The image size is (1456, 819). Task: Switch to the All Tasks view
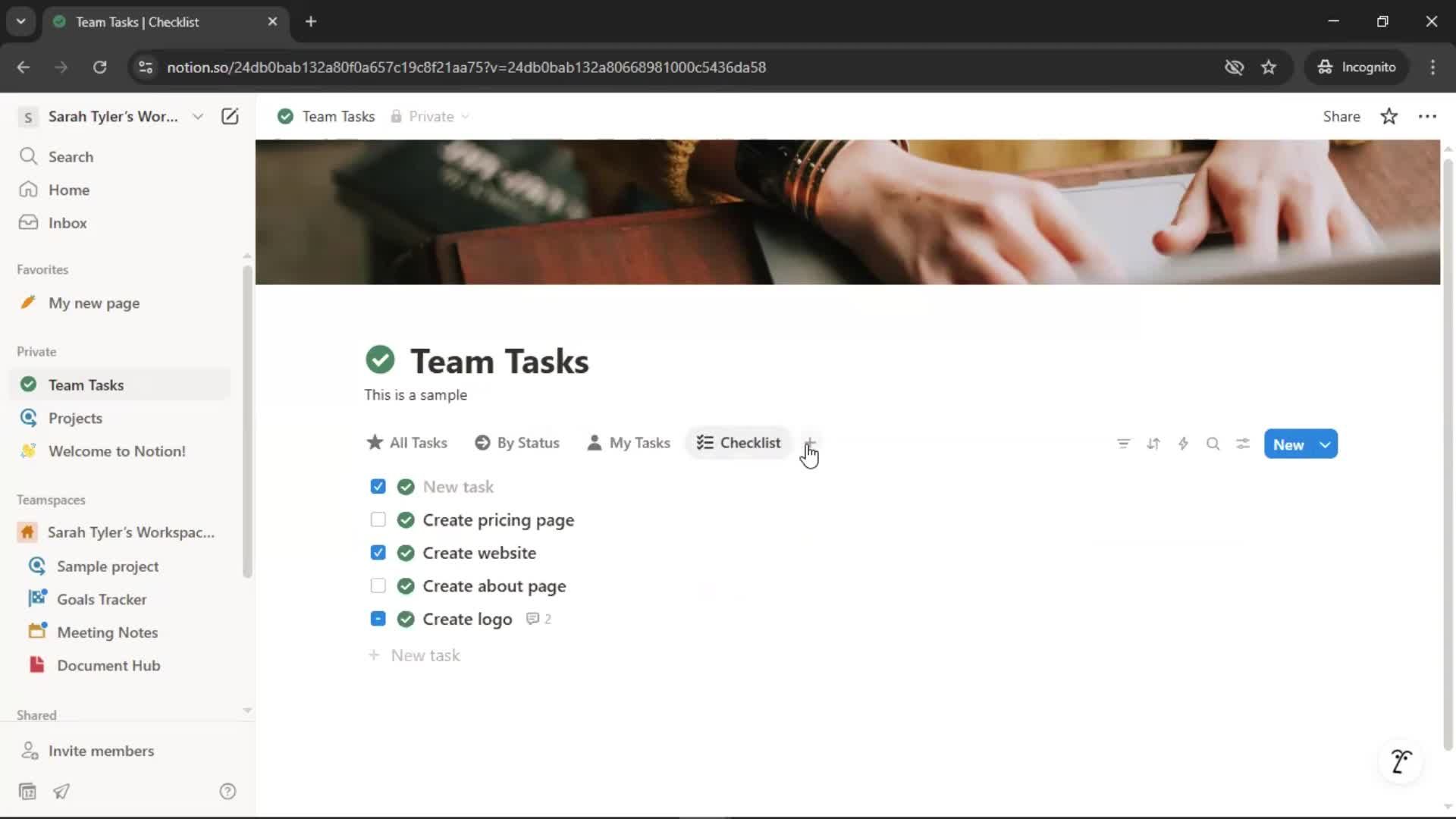[407, 443]
